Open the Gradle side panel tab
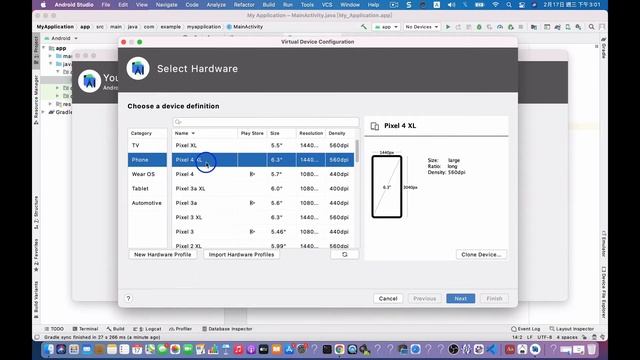640x360 pixels. (x=604, y=47)
